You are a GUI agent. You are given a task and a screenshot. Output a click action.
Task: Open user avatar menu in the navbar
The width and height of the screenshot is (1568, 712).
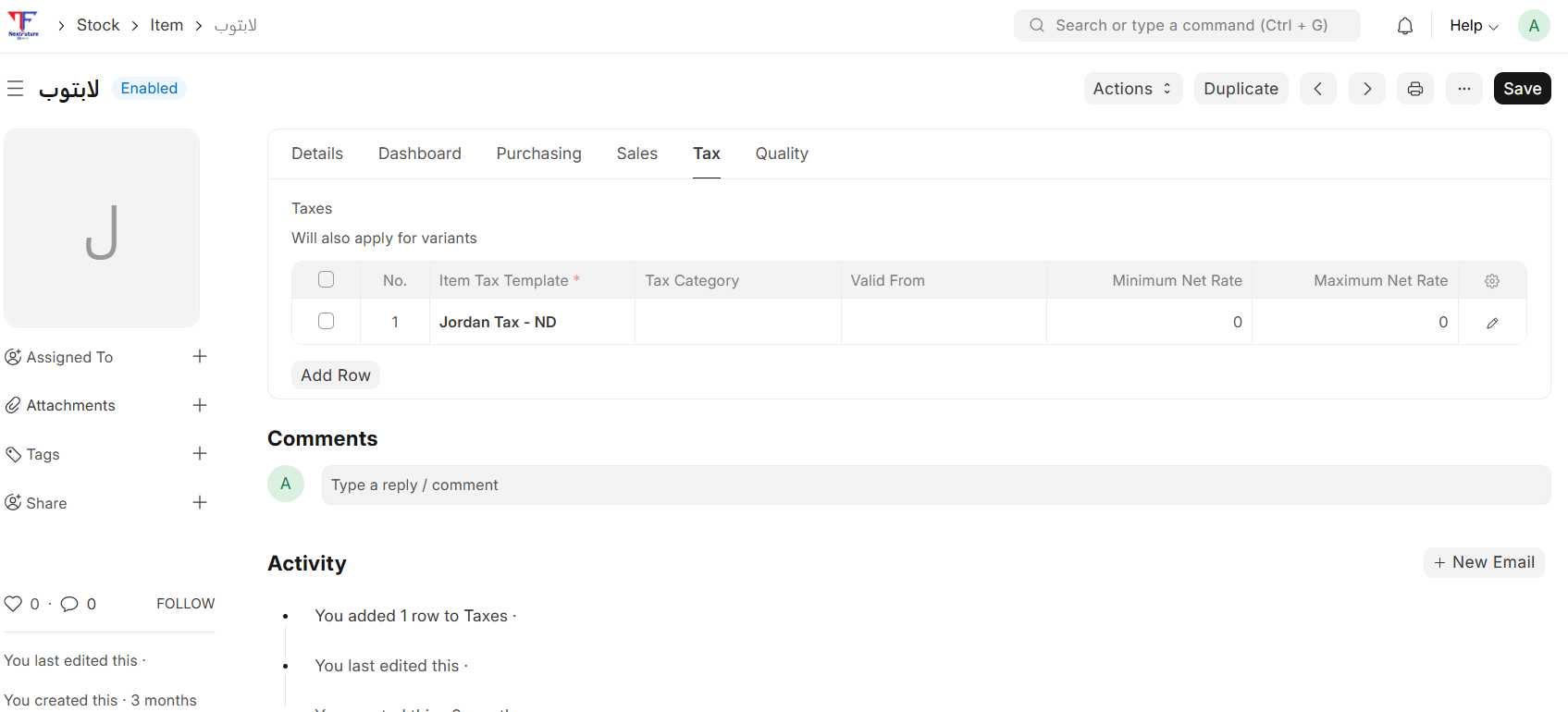1533,26
